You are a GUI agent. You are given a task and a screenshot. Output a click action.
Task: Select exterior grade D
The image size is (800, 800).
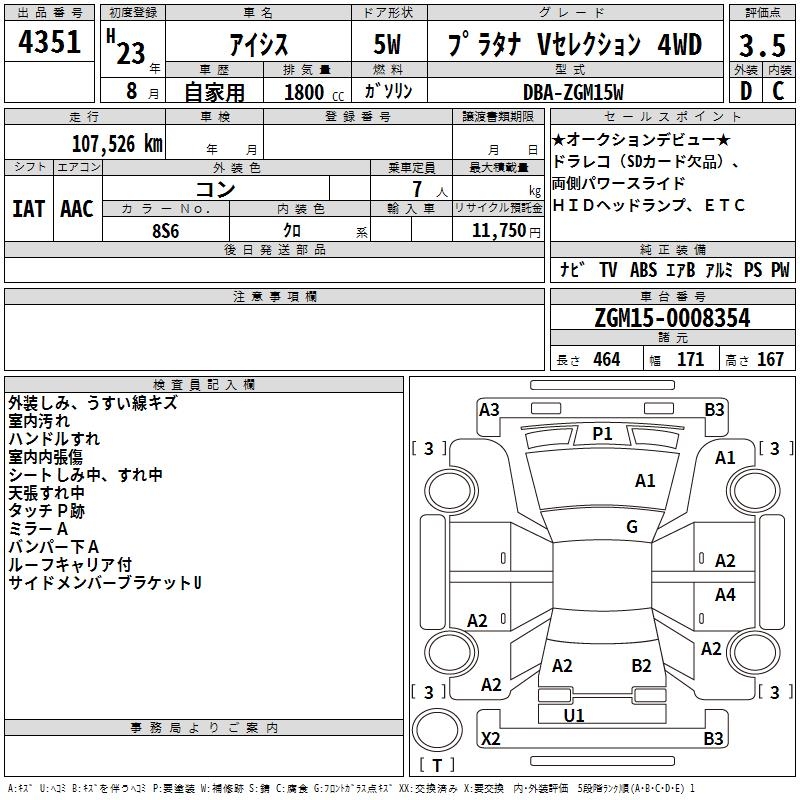coord(746,91)
